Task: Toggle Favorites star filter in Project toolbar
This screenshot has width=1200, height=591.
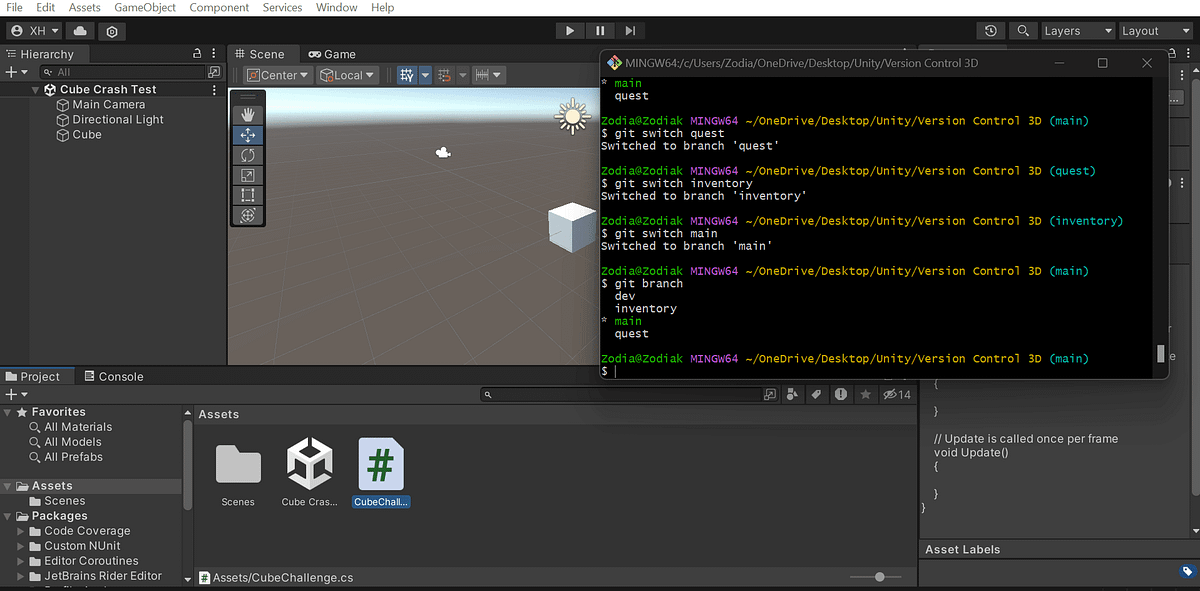Action: click(x=866, y=395)
